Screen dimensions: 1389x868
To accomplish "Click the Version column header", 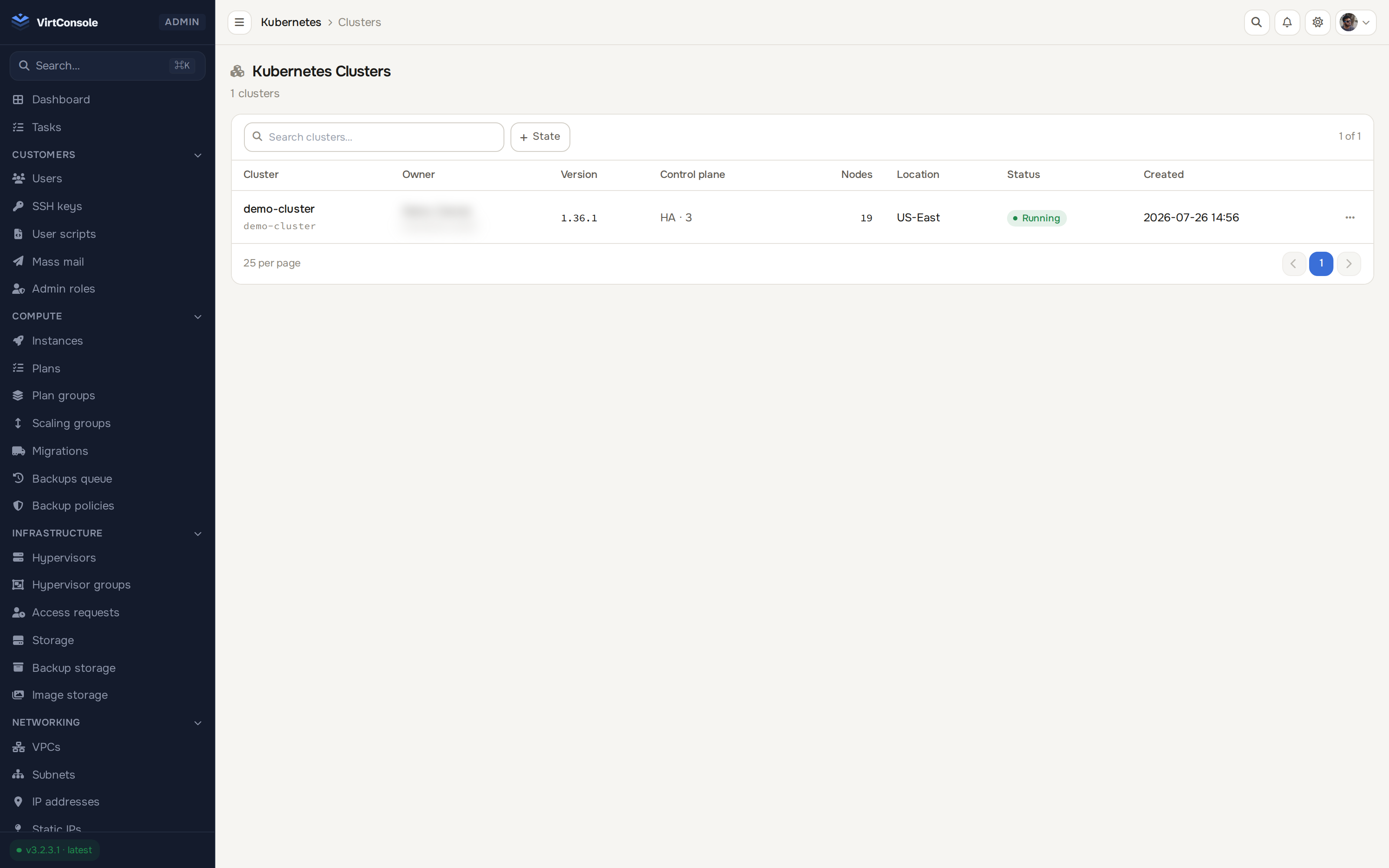I will click(579, 174).
